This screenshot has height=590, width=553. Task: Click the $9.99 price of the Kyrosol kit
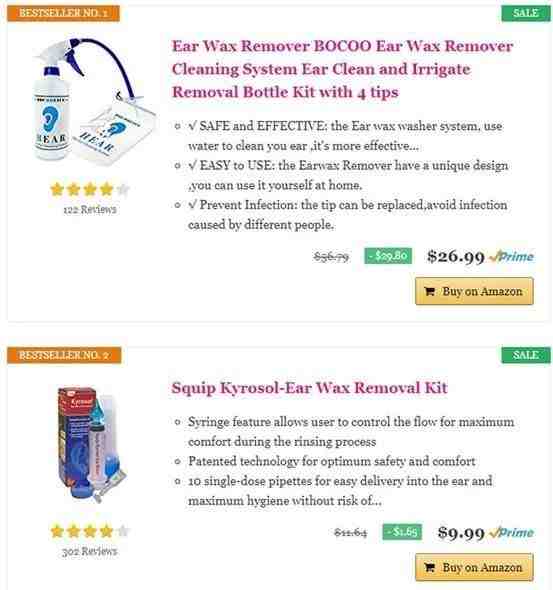[461, 532]
